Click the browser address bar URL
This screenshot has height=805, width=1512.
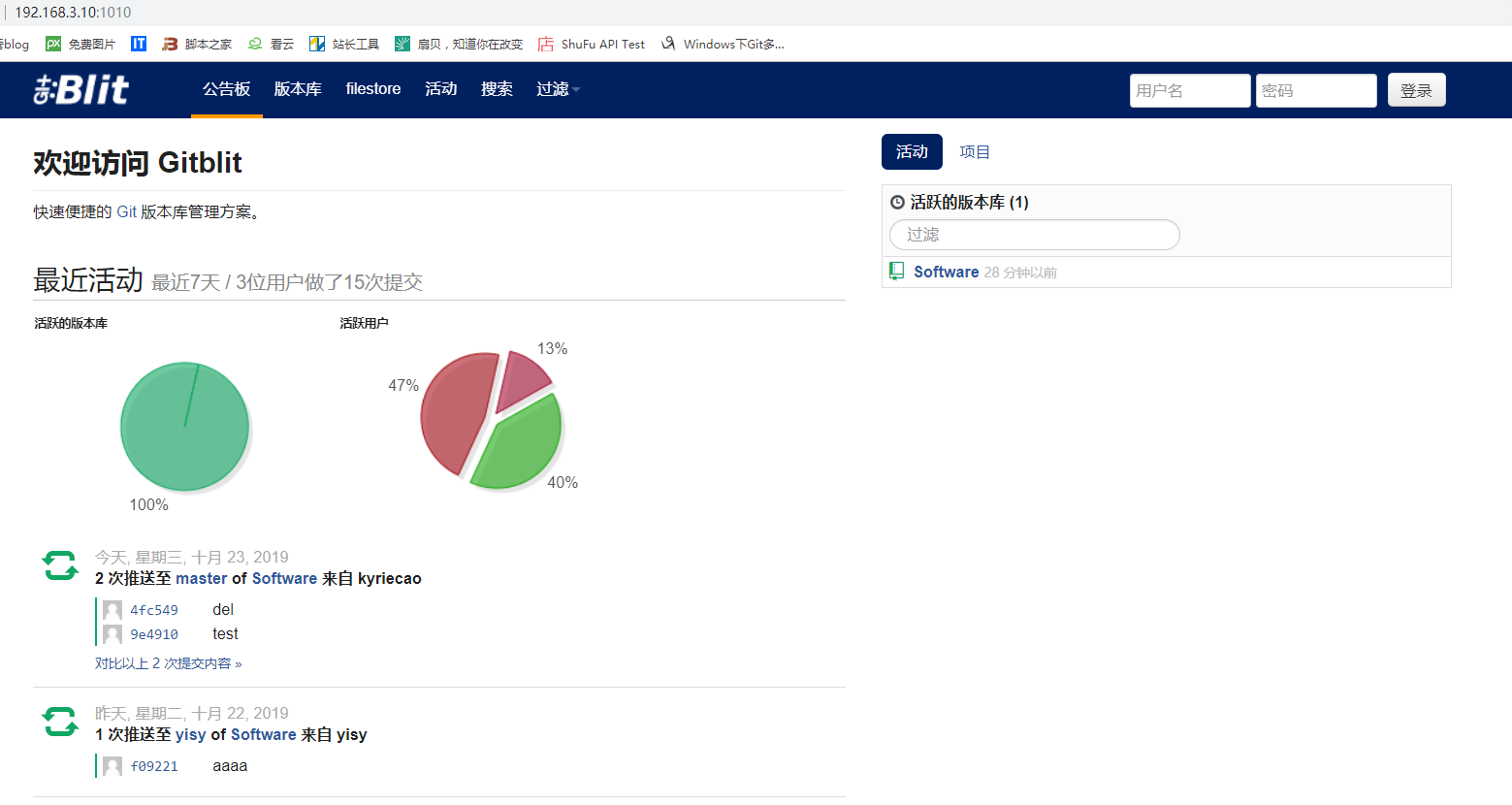click(73, 13)
